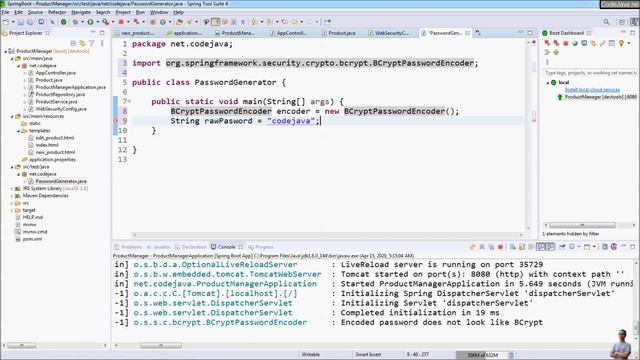Open AppController.java in Project Explorer
The width and height of the screenshot is (640, 360).
[55, 73]
